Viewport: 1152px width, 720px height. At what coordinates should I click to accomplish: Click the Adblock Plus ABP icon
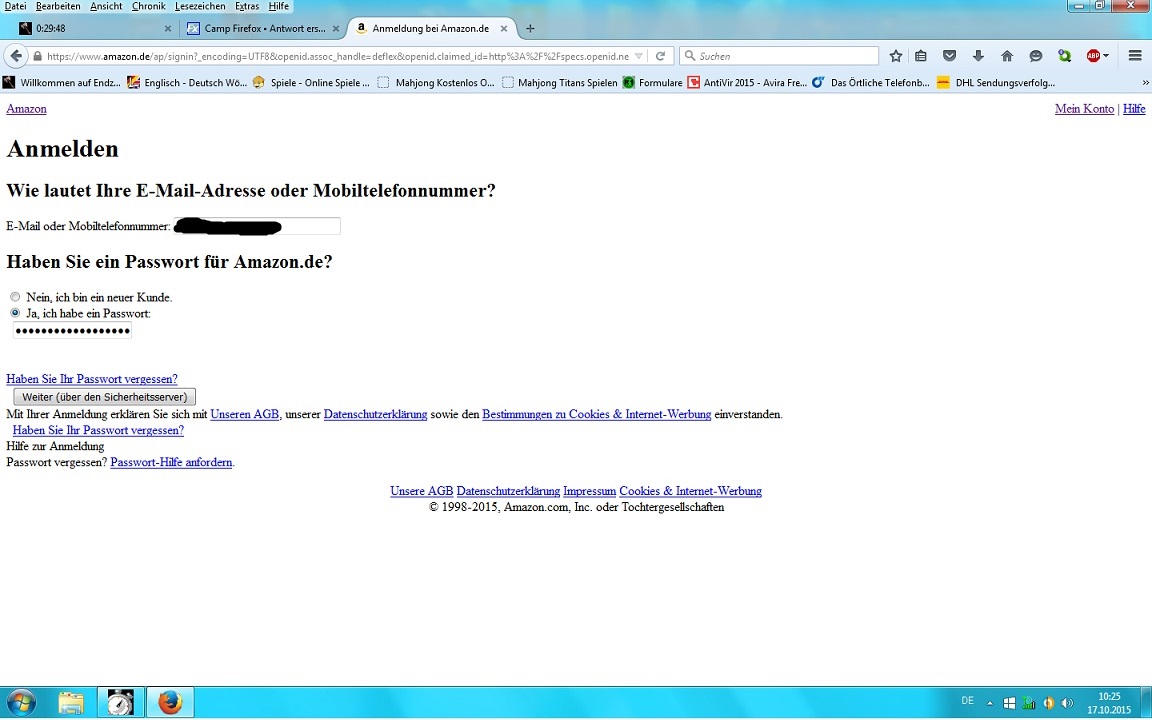click(1093, 56)
